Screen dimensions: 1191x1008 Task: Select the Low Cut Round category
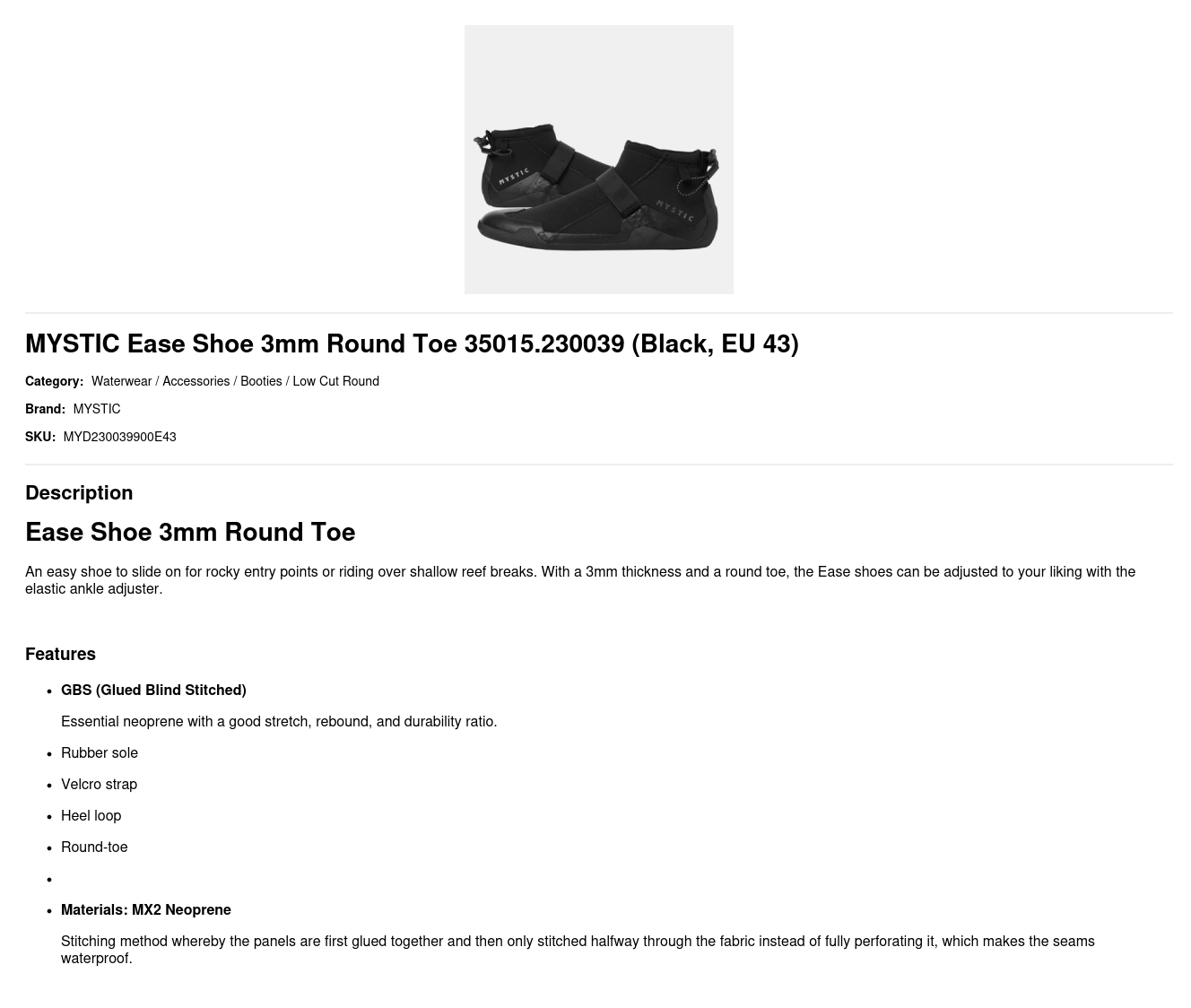coord(335,381)
